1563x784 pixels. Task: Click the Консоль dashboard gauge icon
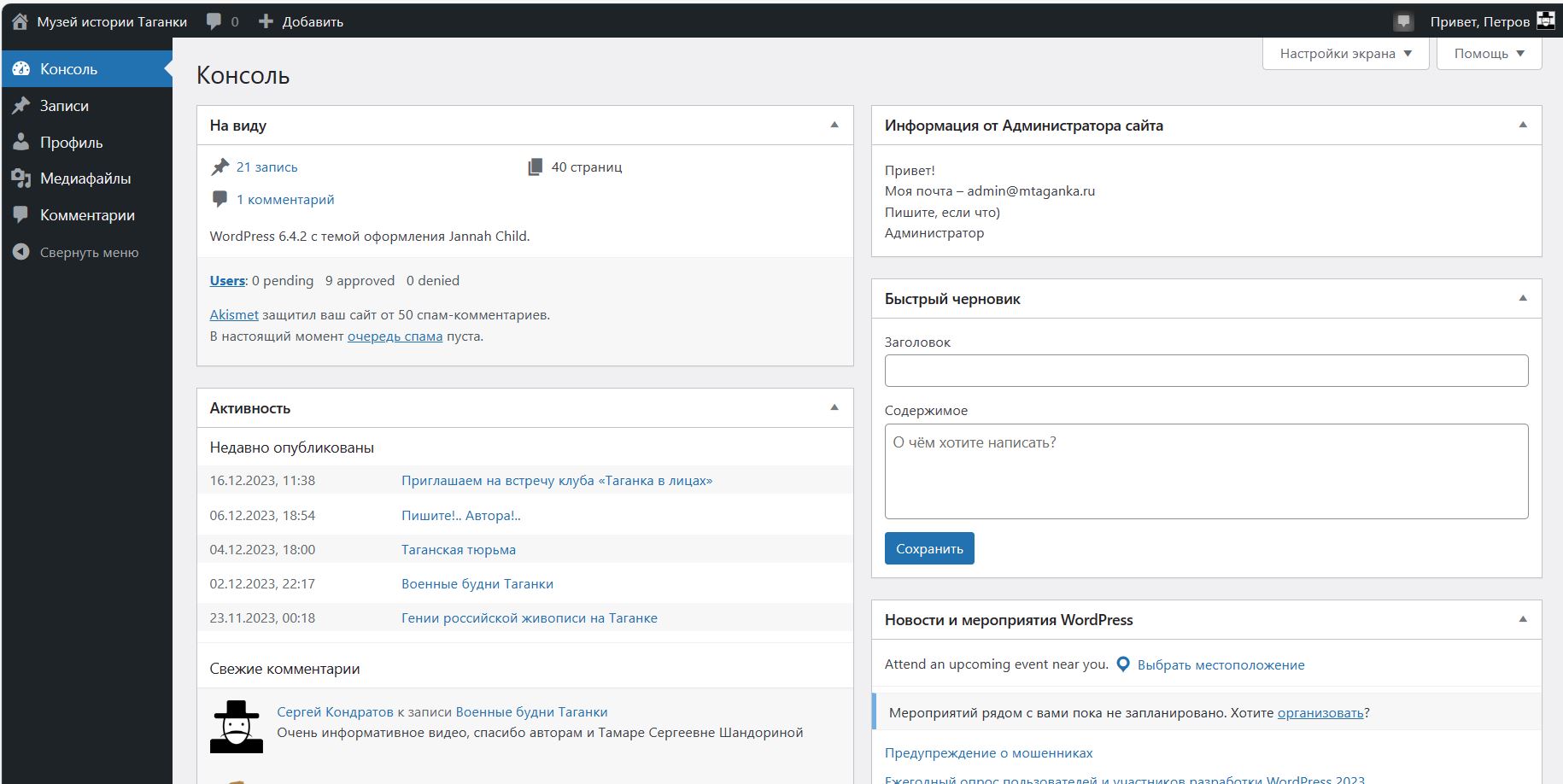[x=21, y=69]
